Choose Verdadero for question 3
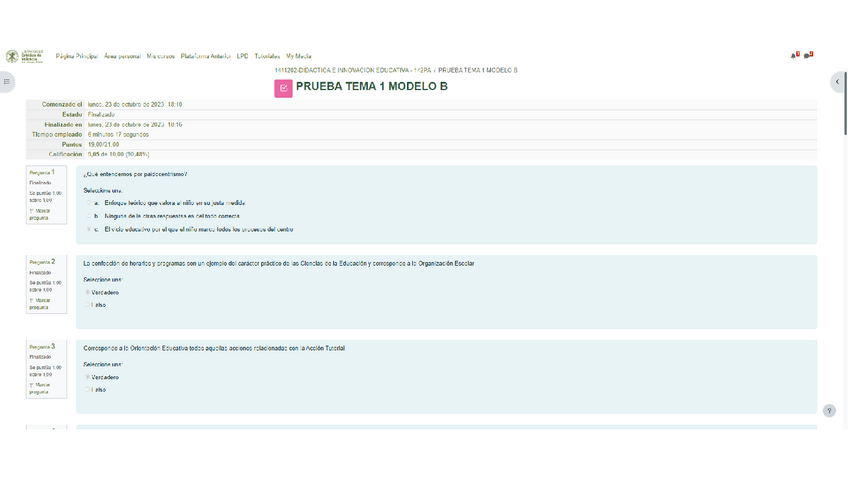Screen dimensions: 848x477 pyautogui.click(x=88, y=377)
